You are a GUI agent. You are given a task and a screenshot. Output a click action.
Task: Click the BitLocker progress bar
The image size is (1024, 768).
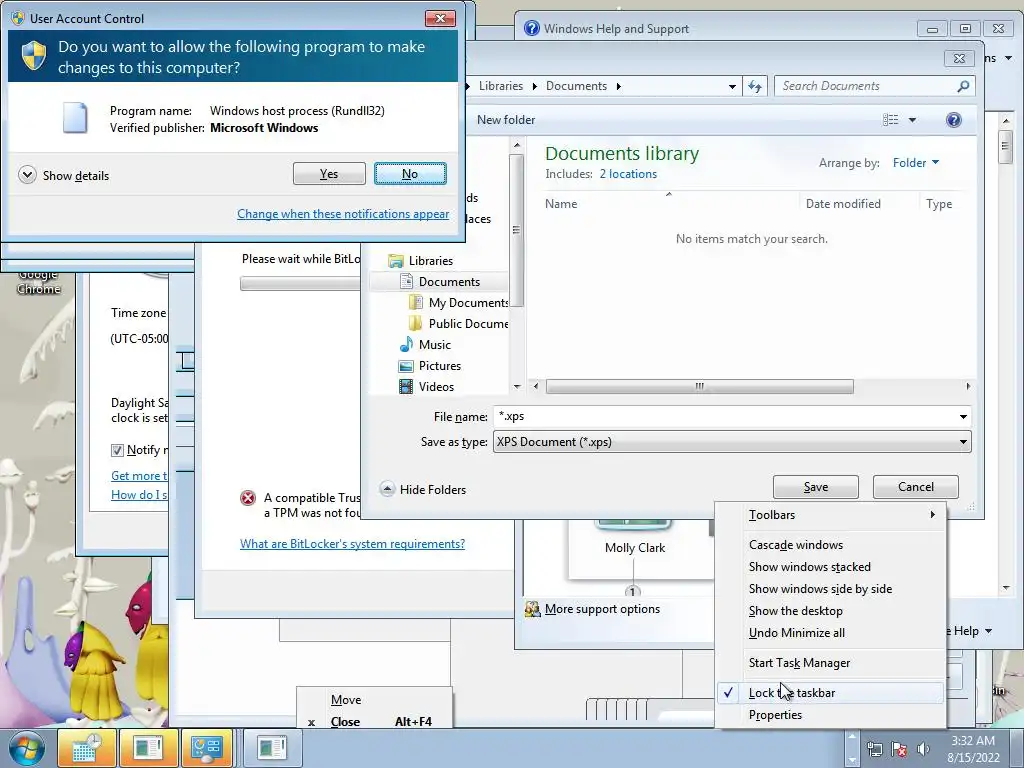click(x=300, y=283)
